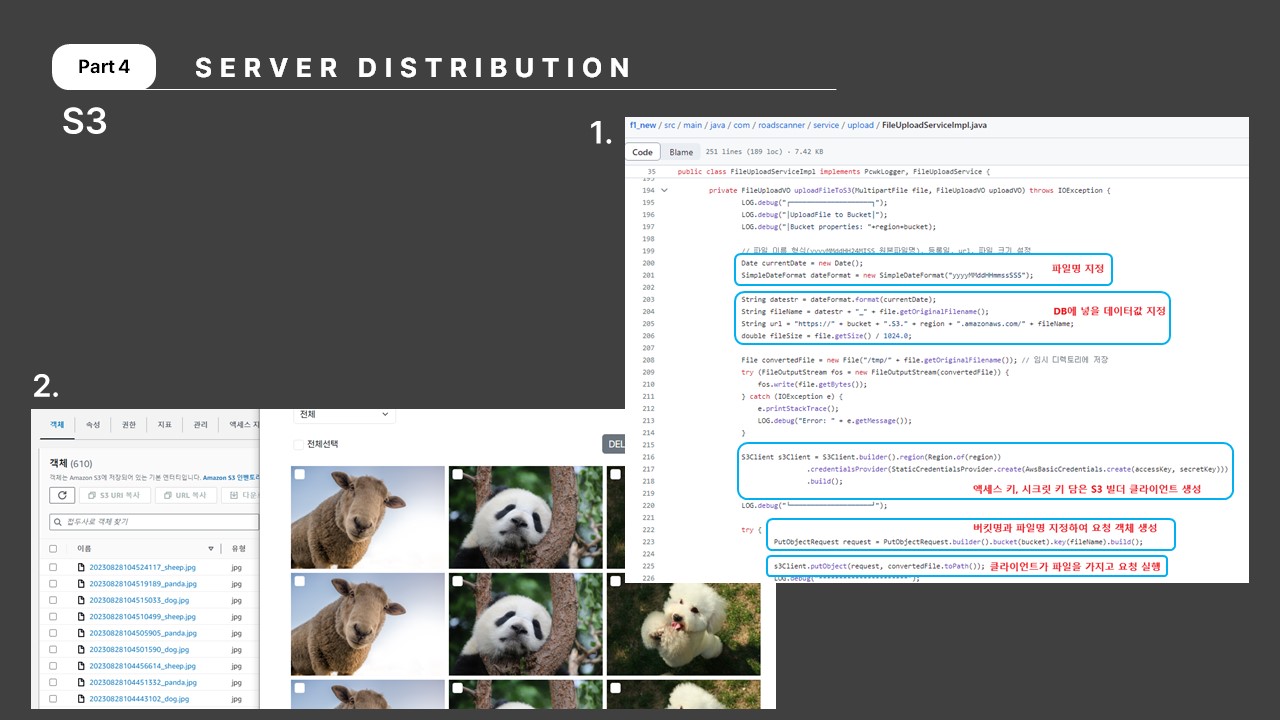The width and height of the screenshot is (1280, 720).
Task: Toggle the select-all checkbox in the 이름 header row
Action: 54,549
